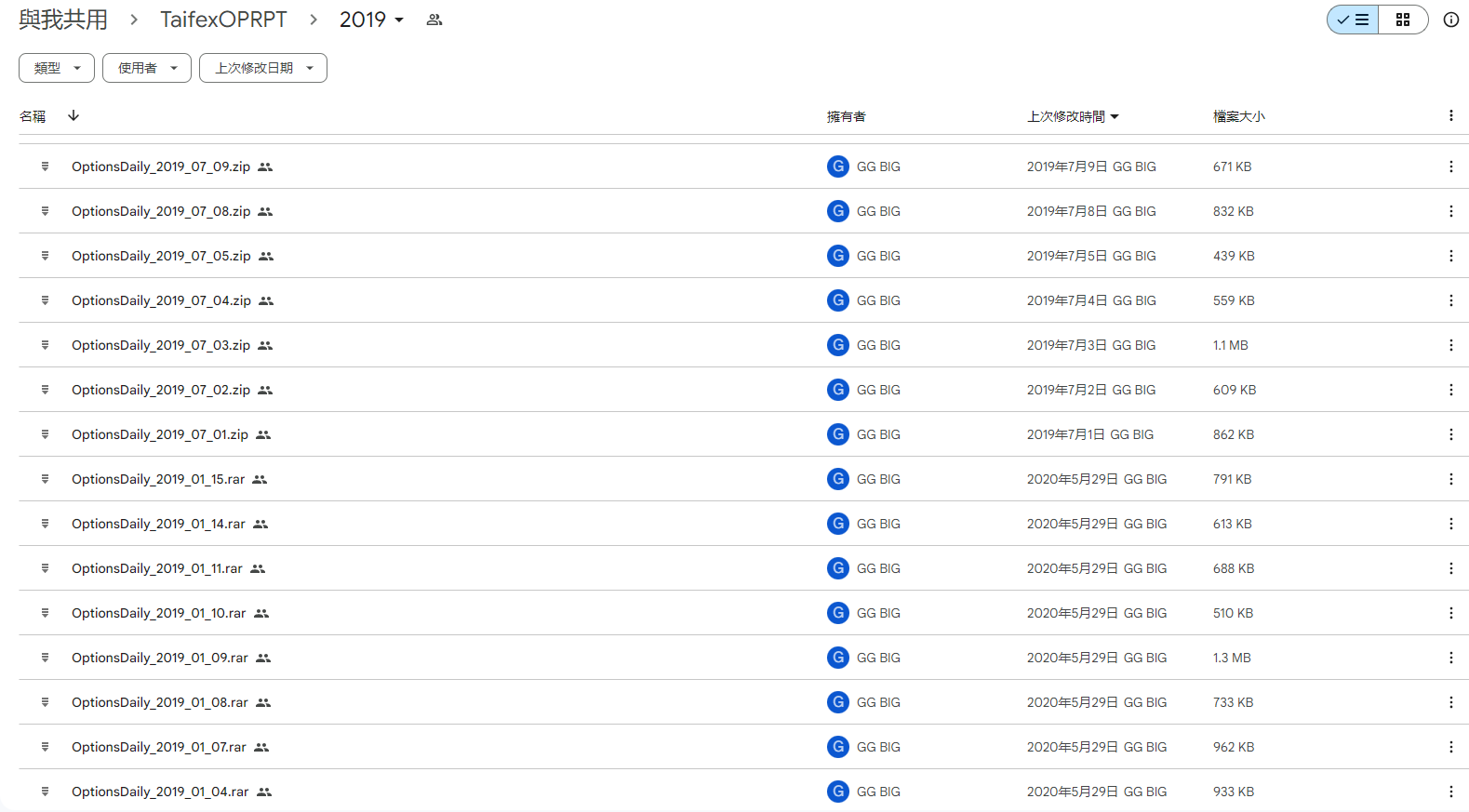
Task: Open more actions for OptionsDaily_2019_07_08.zip
Action: 1451,211
